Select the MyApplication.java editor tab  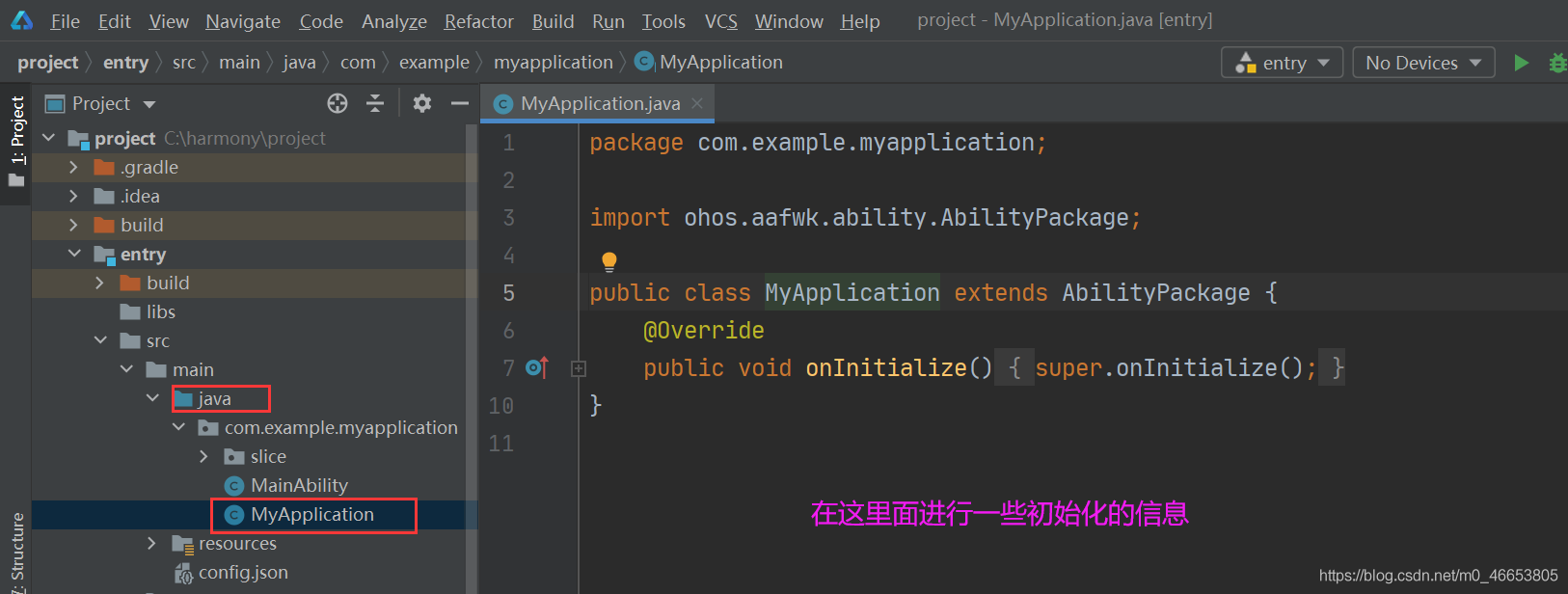pos(598,103)
